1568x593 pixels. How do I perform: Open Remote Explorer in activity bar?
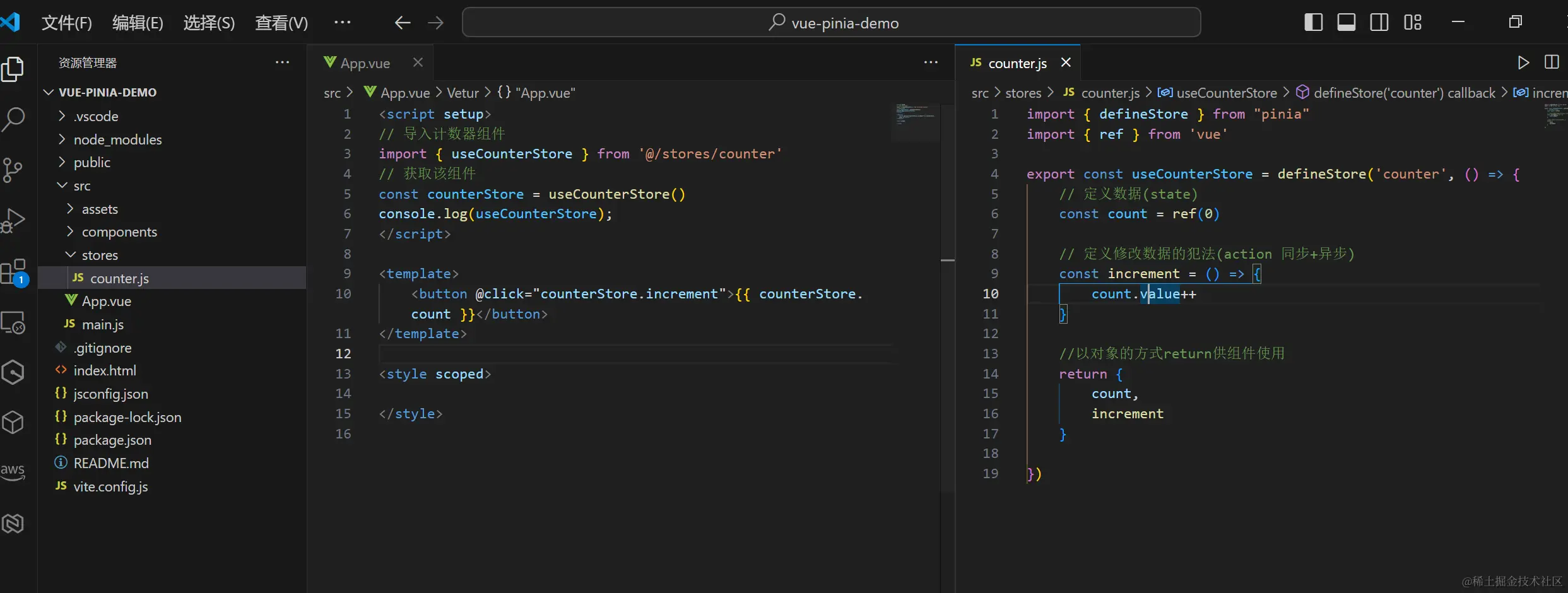pos(13,322)
